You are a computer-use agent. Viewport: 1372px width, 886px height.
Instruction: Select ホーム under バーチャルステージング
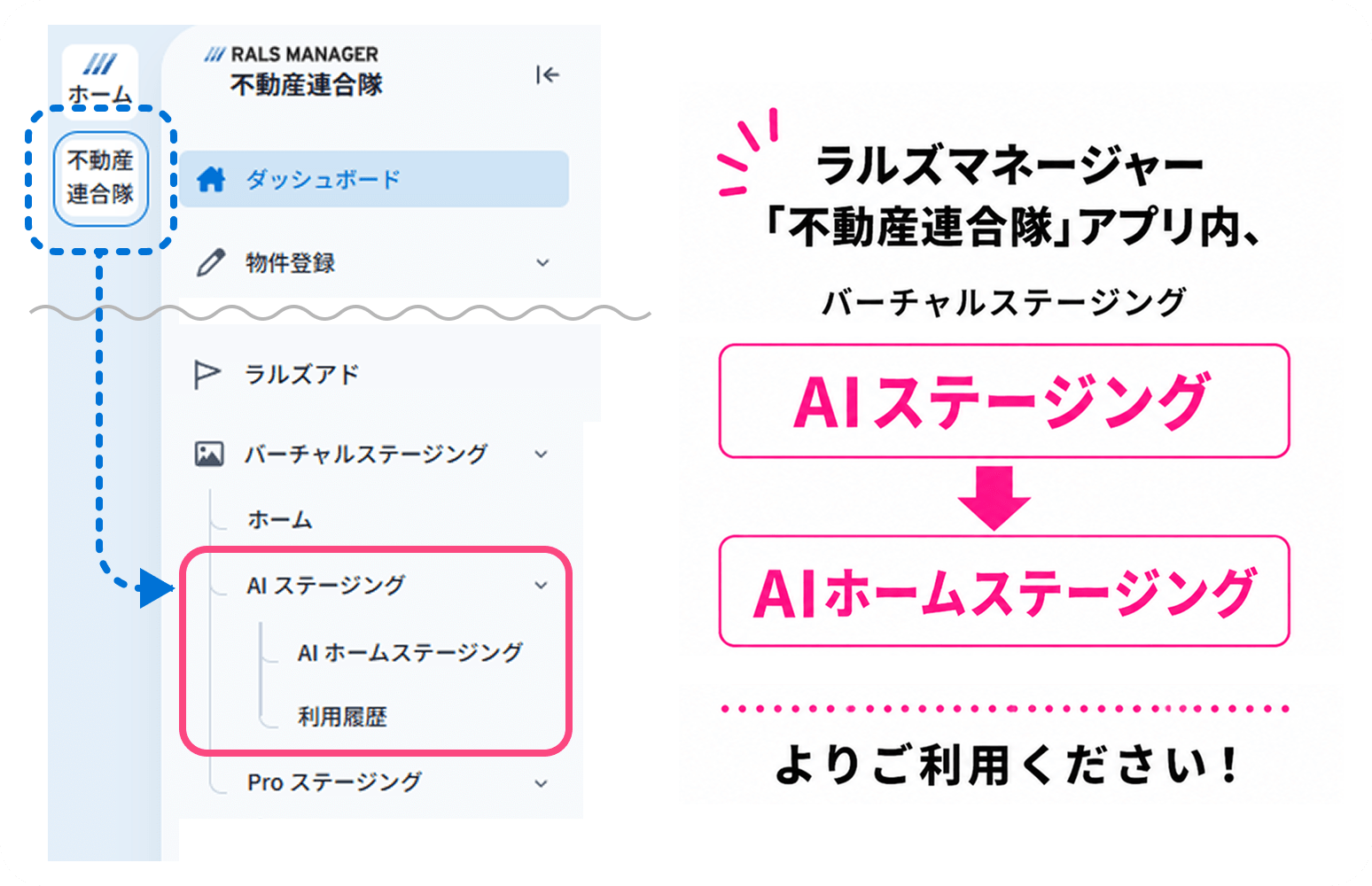tap(279, 519)
